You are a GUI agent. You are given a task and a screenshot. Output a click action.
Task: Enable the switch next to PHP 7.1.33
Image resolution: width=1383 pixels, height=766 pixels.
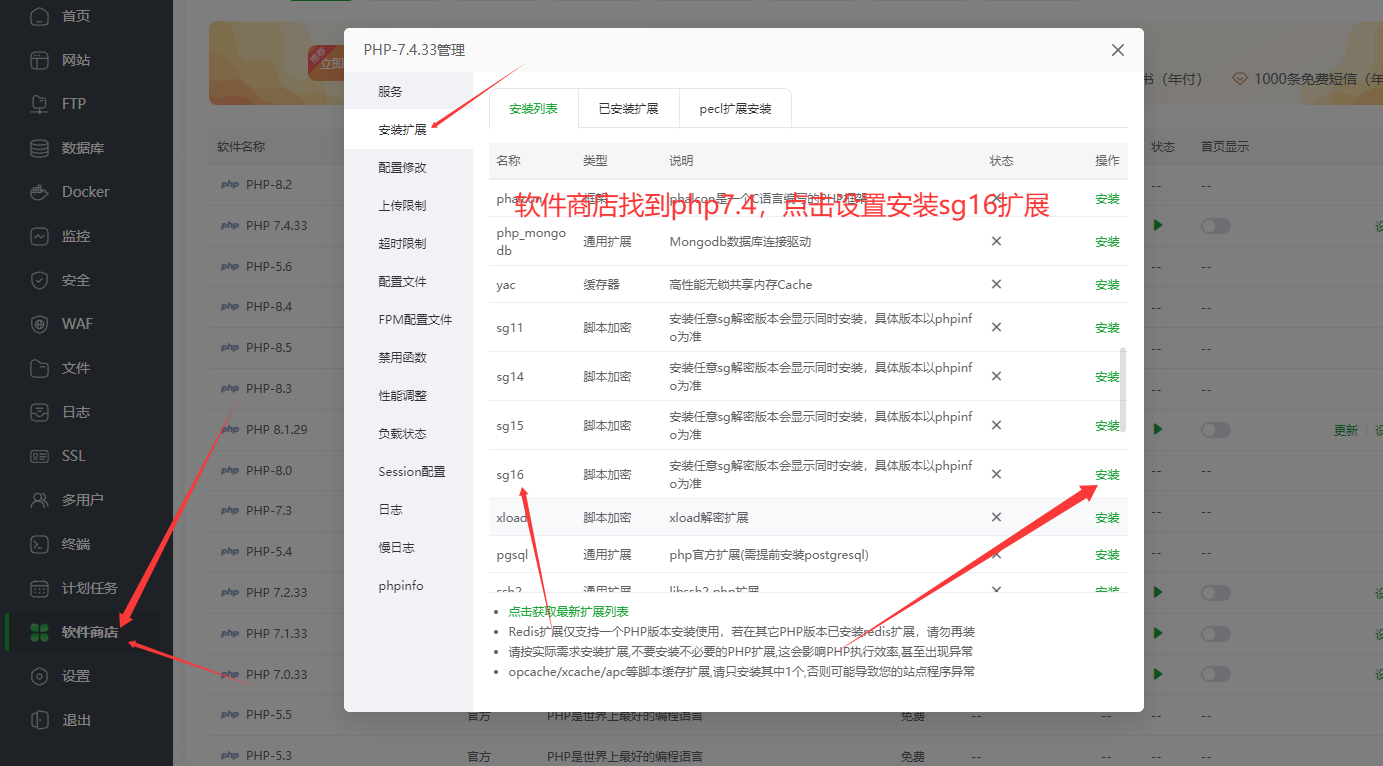[1215, 633]
